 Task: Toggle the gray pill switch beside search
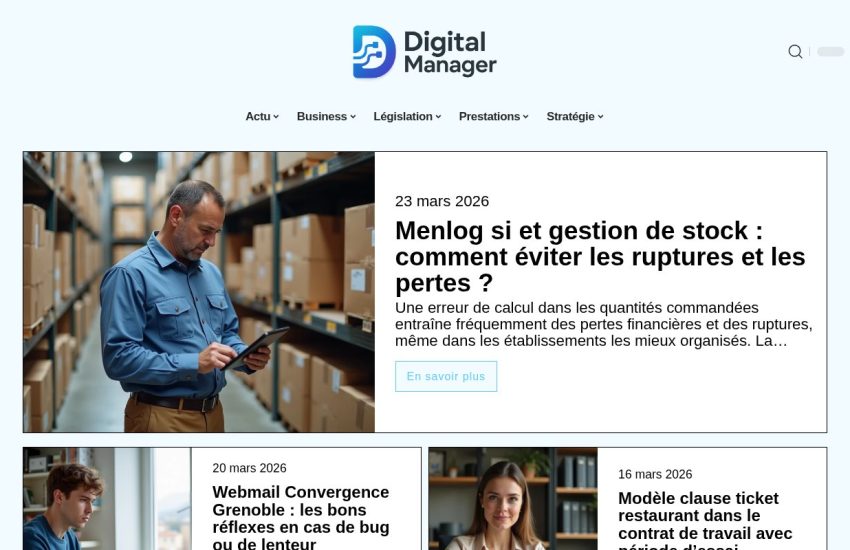[830, 51]
